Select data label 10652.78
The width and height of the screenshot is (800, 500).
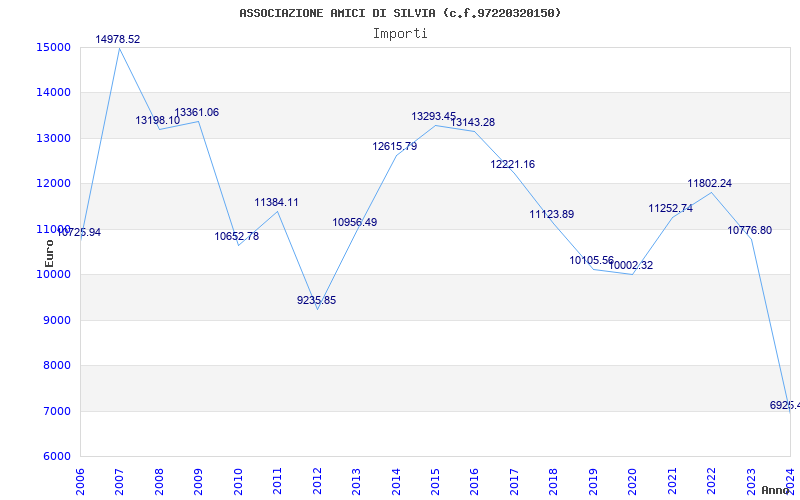coord(237,236)
